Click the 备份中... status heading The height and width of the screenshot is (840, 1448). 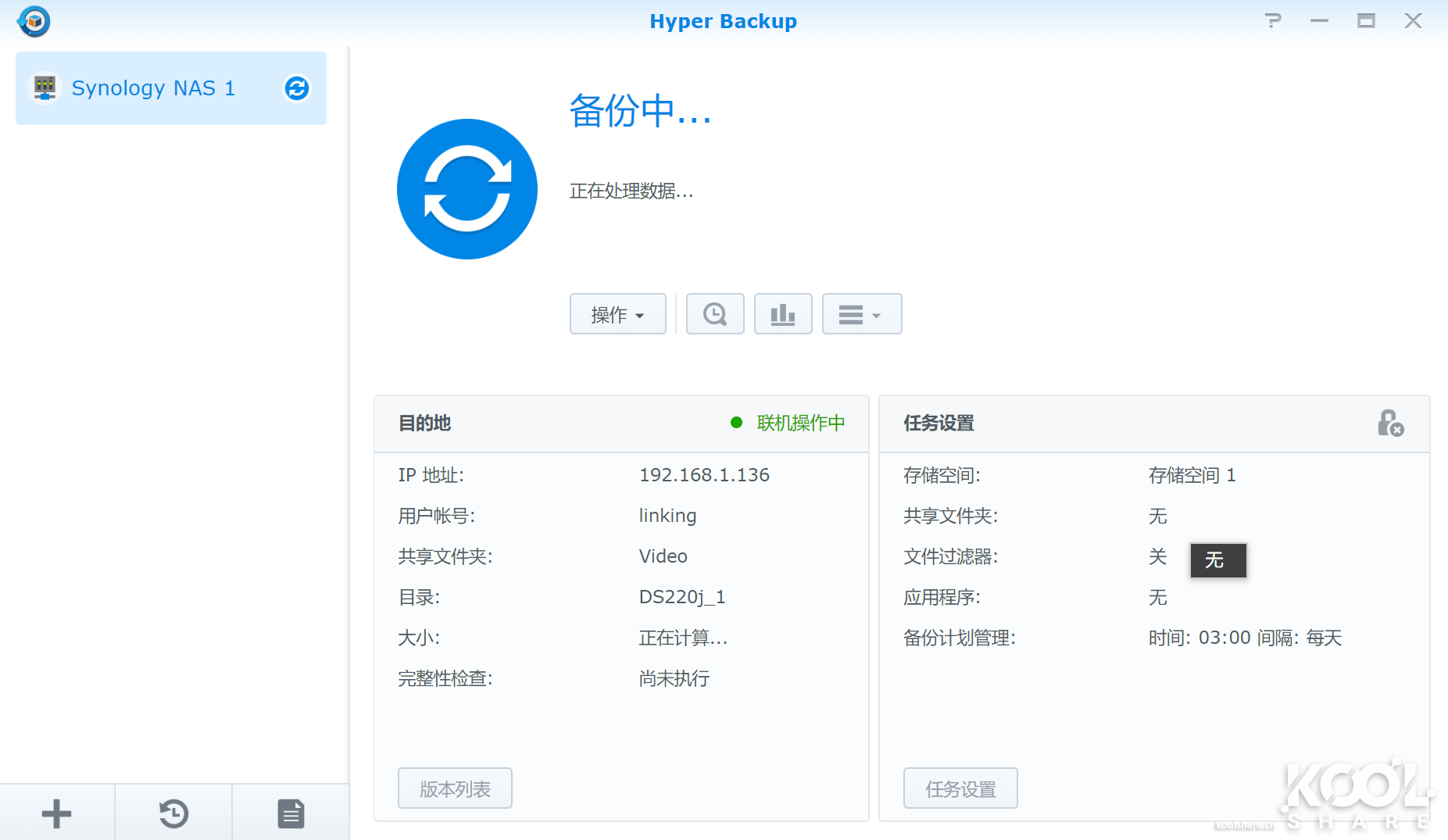[x=640, y=111]
